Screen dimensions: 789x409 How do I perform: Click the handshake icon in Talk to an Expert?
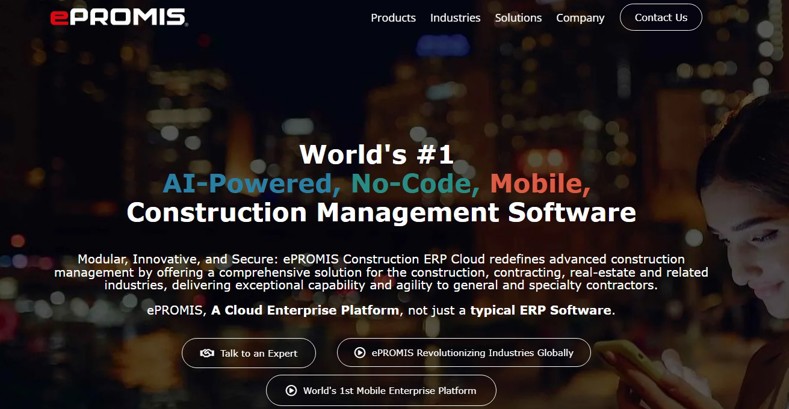[x=207, y=353]
